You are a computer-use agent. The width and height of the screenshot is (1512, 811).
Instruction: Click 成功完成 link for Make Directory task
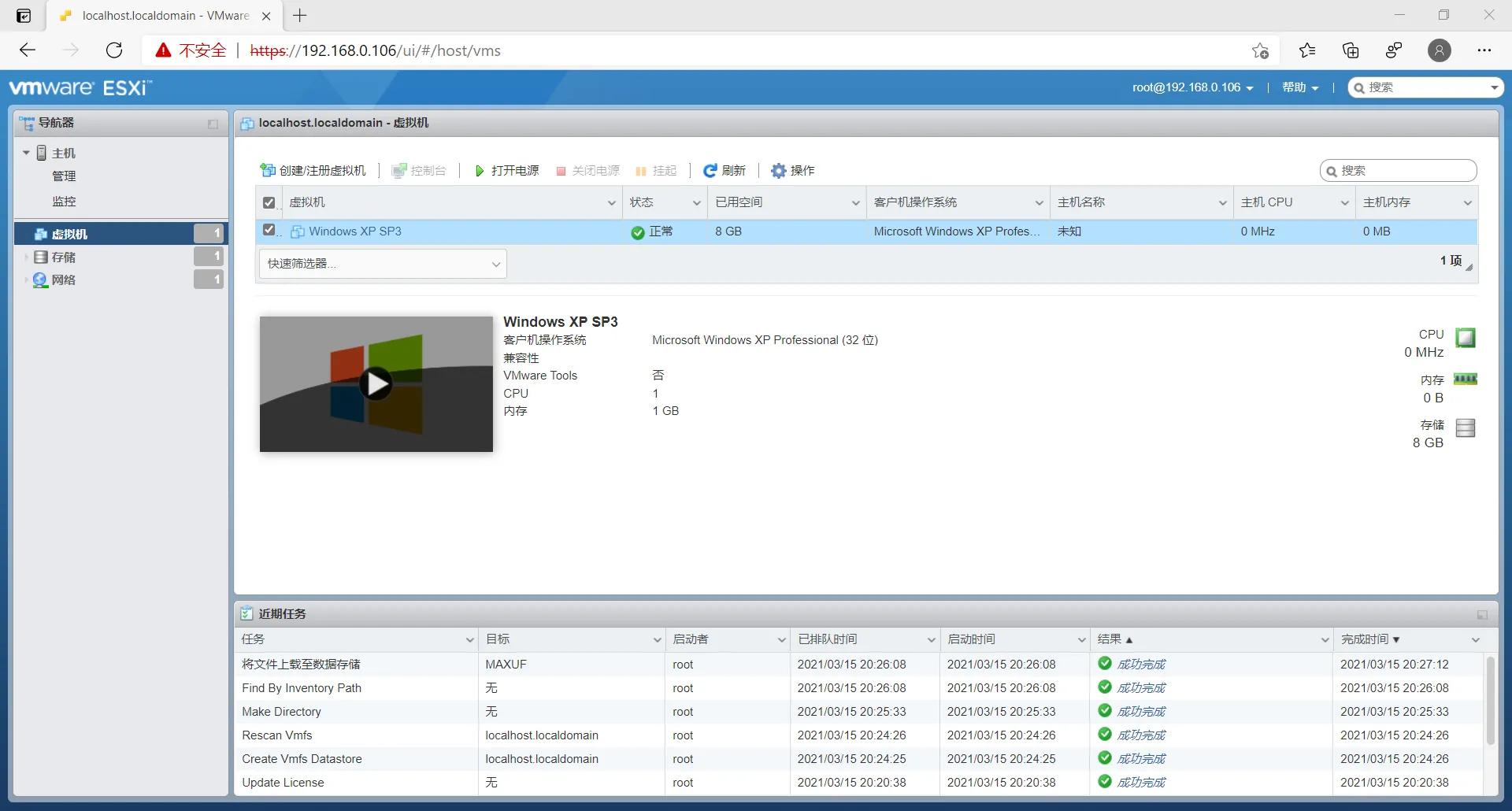click(1141, 712)
